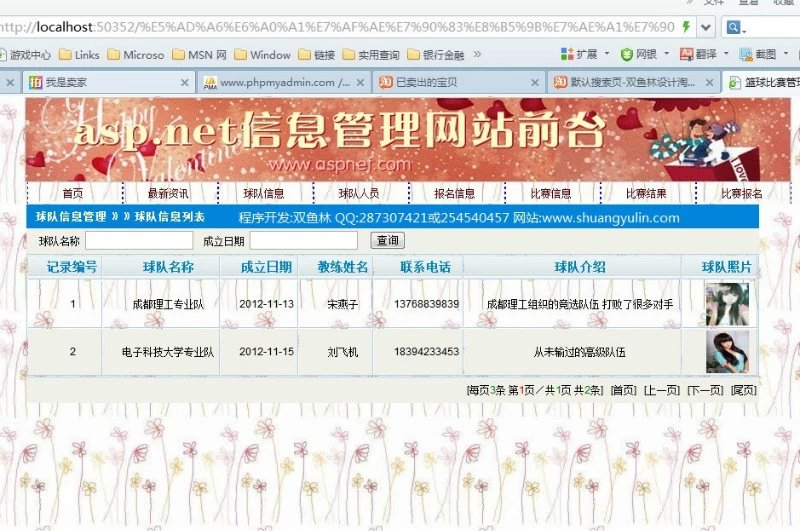Open the Microso bookmark folder
The height and width of the screenshot is (531, 800).
click(x=136, y=55)
